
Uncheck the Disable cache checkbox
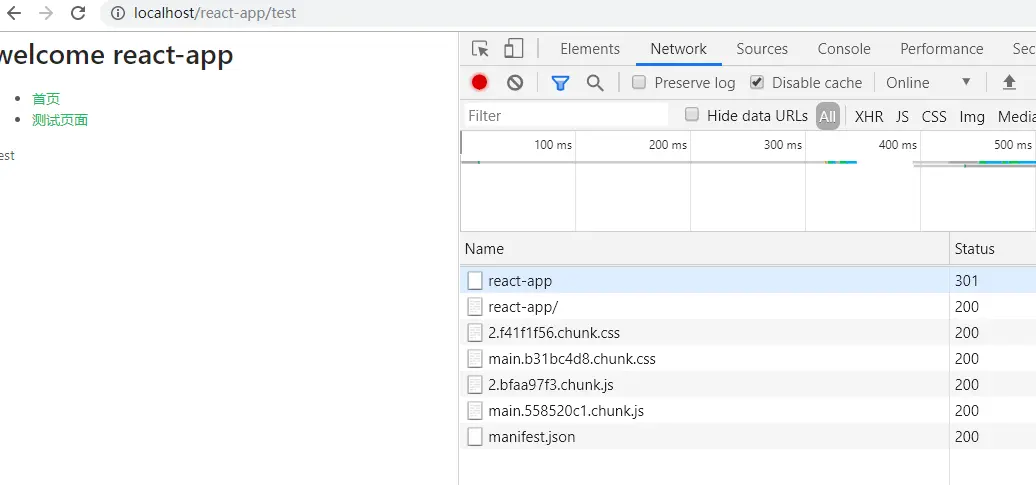[x=757, y=83]
